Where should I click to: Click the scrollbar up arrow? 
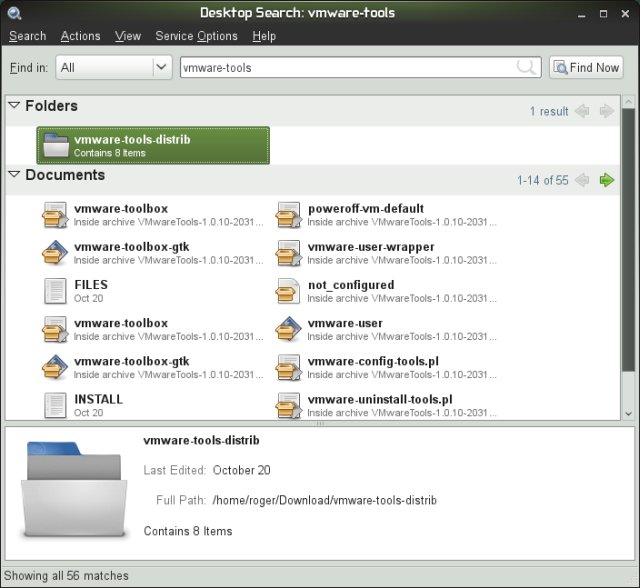[x=628, y=101]
